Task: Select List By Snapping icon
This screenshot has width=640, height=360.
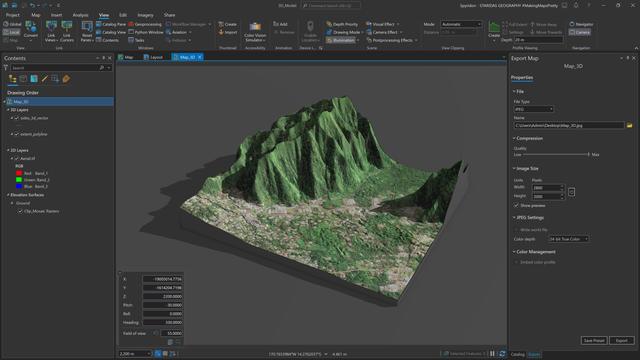Action: pyautogui.click(x=55, y=79)
